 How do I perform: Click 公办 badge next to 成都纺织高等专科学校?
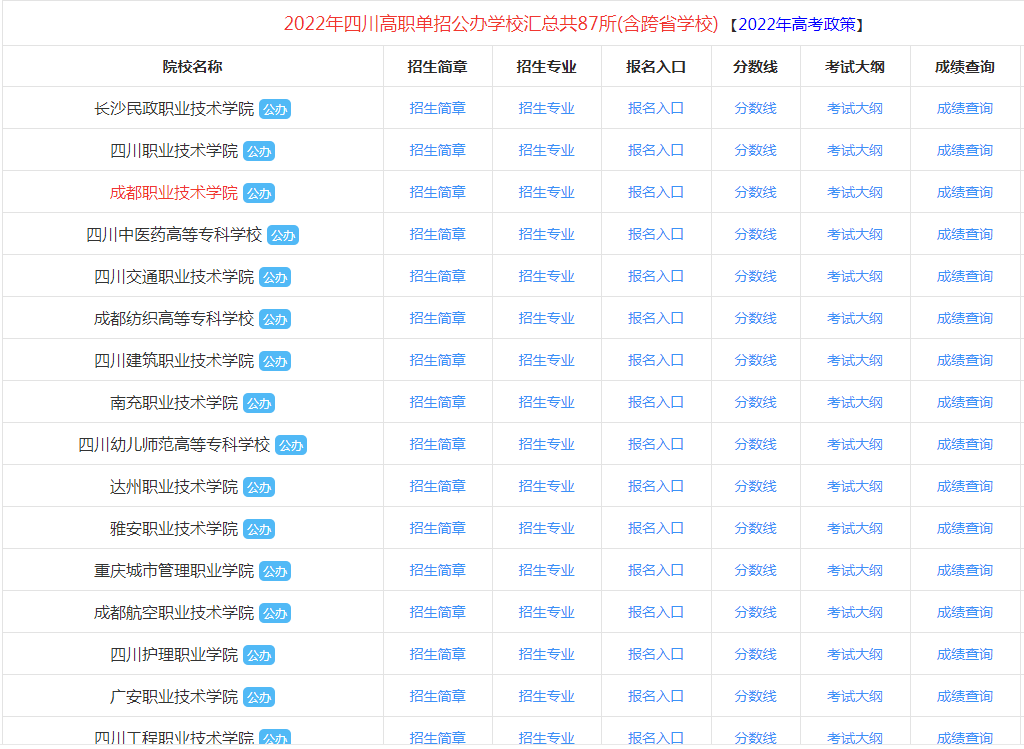click(x=275, y=319)
